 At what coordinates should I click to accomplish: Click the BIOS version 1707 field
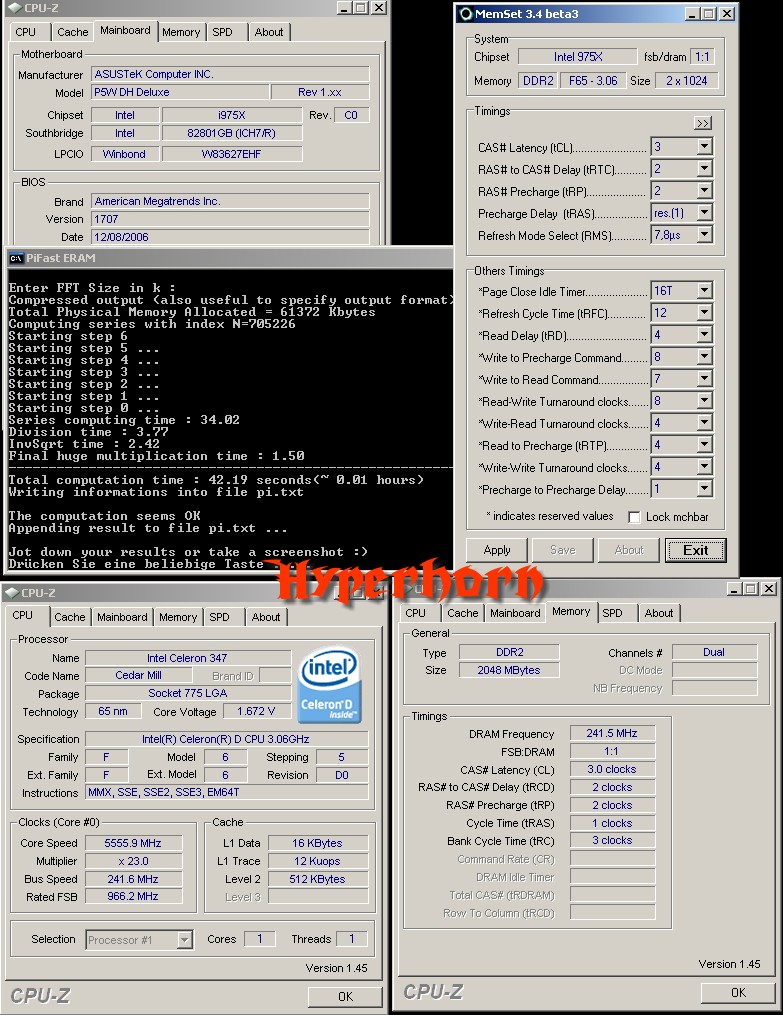(230, 219)
